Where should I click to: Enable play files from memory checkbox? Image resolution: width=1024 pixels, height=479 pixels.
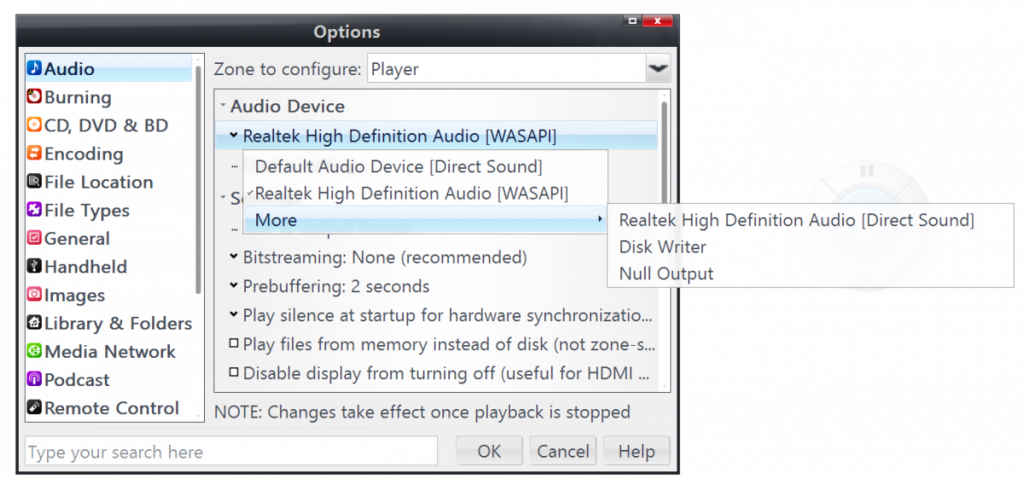pyautogui.click(x=234, y=344)
